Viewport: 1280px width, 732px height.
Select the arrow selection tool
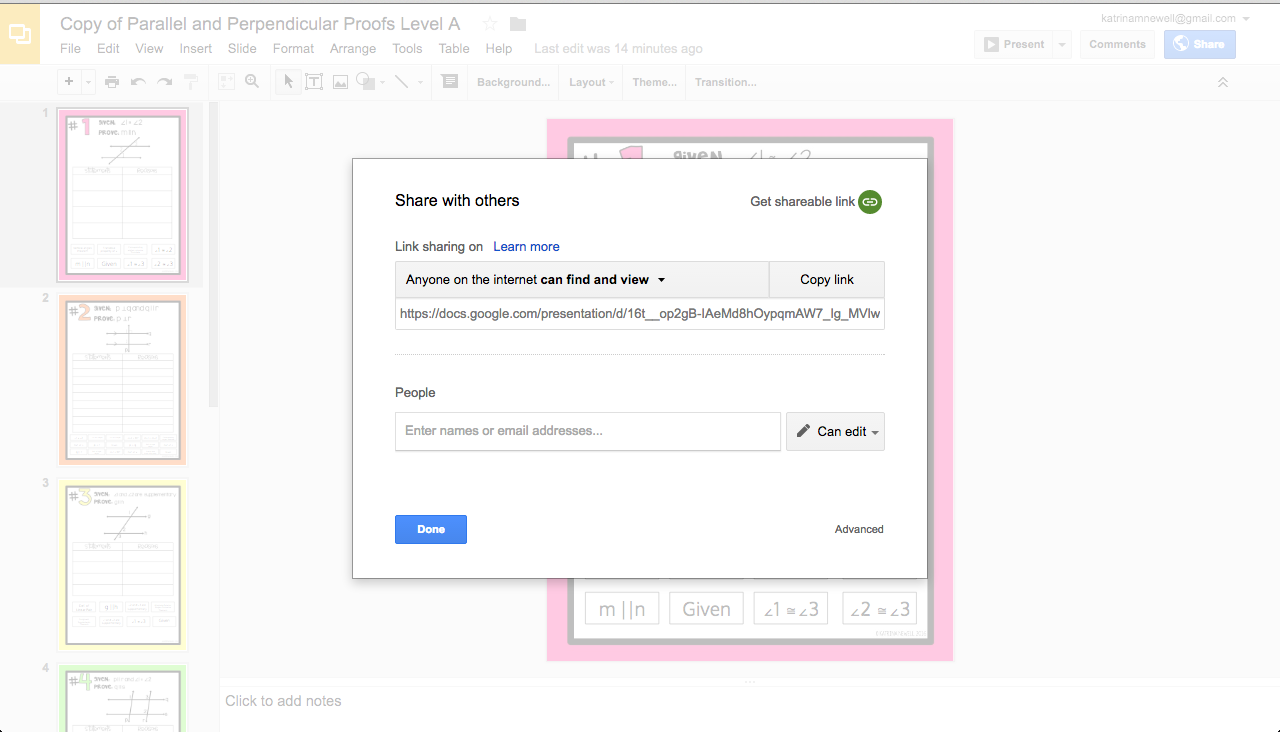tap(287, 81)
